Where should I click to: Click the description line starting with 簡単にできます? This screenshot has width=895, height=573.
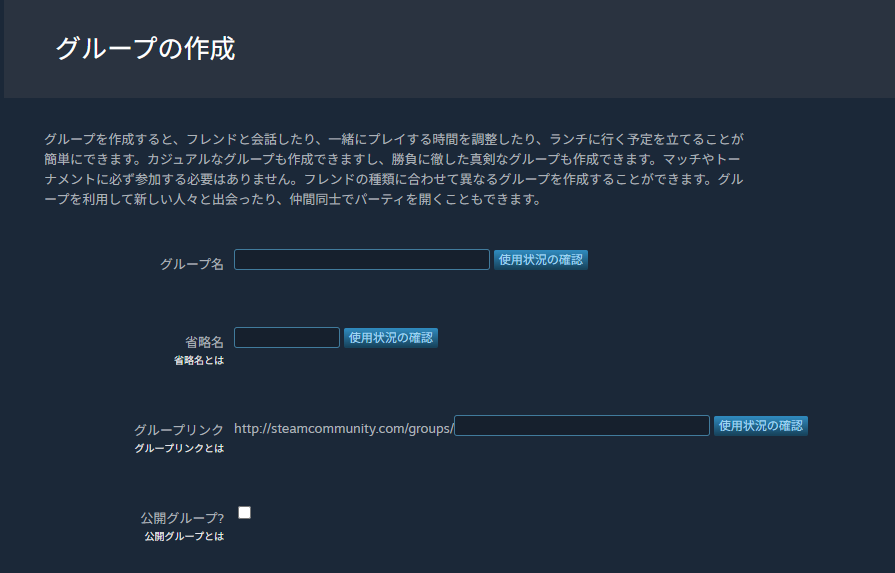click(393, 159)
